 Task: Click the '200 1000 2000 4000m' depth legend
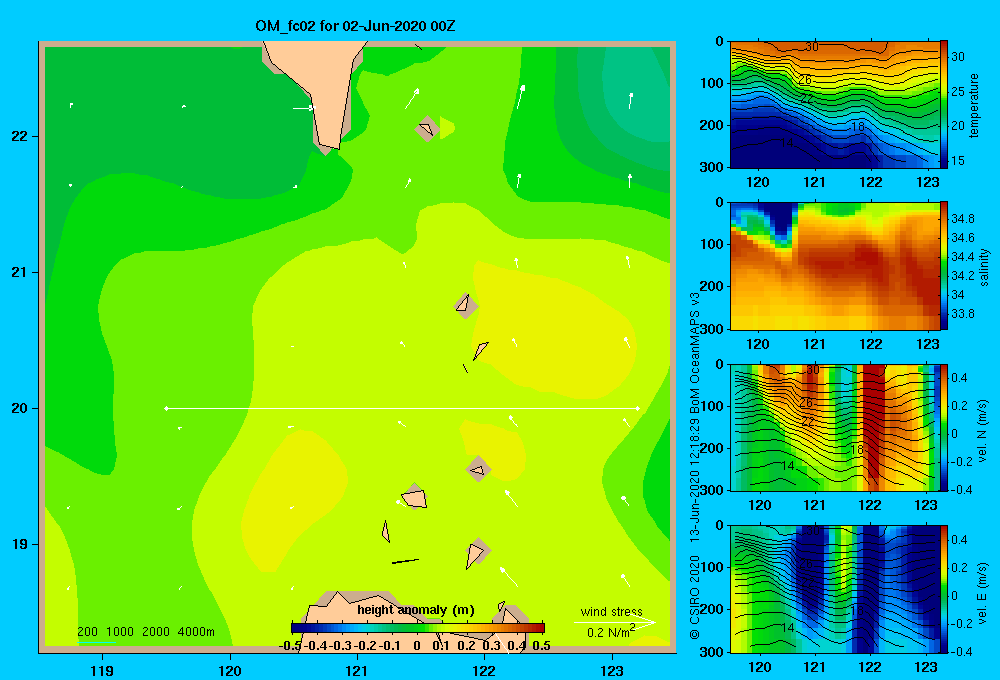point(145,632)
